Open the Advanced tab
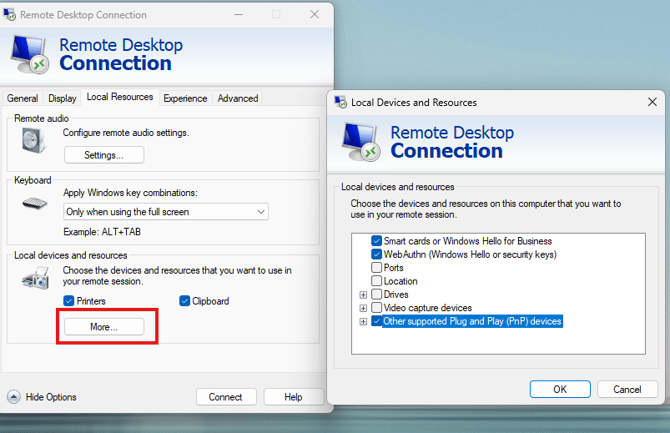Image resolution: width=670 pixels, height=433 pixels. coord(238,98)
